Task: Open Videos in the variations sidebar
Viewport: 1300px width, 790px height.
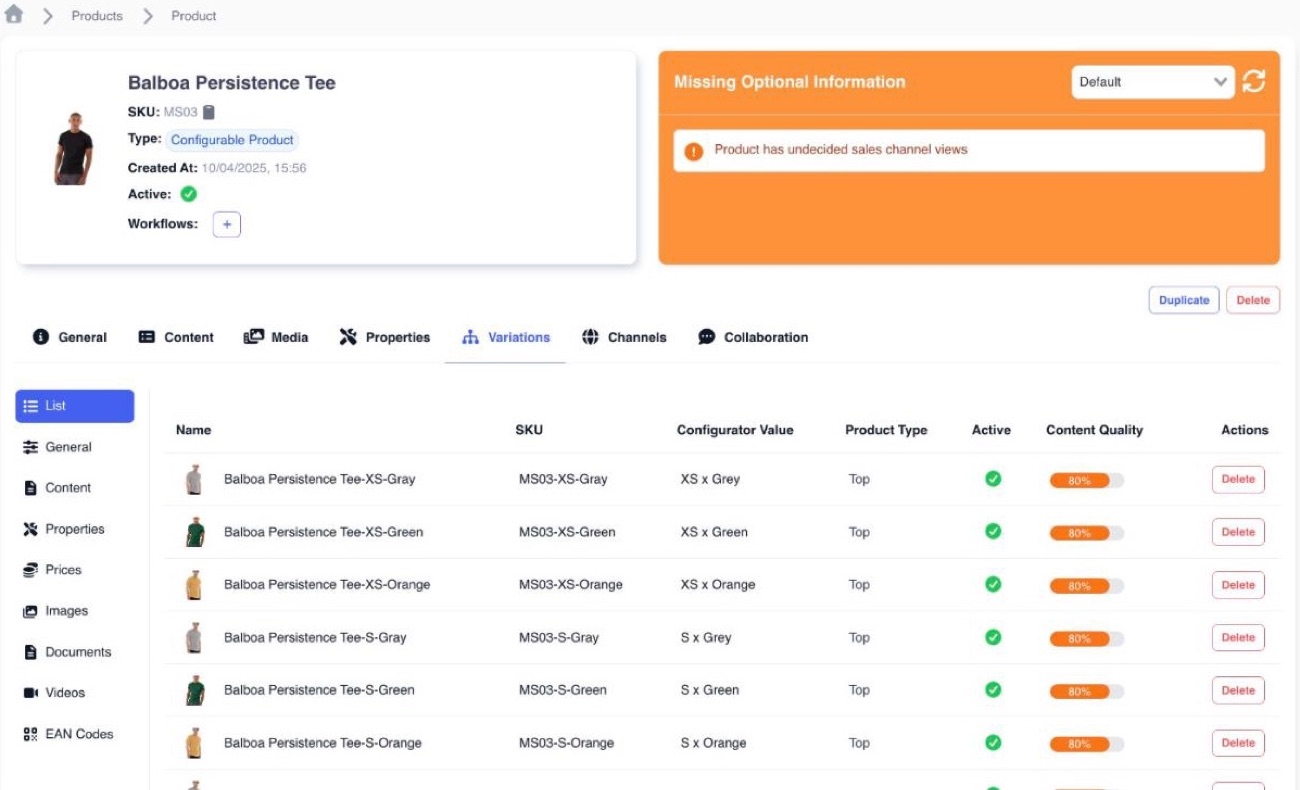Action: tap(54, 693)
